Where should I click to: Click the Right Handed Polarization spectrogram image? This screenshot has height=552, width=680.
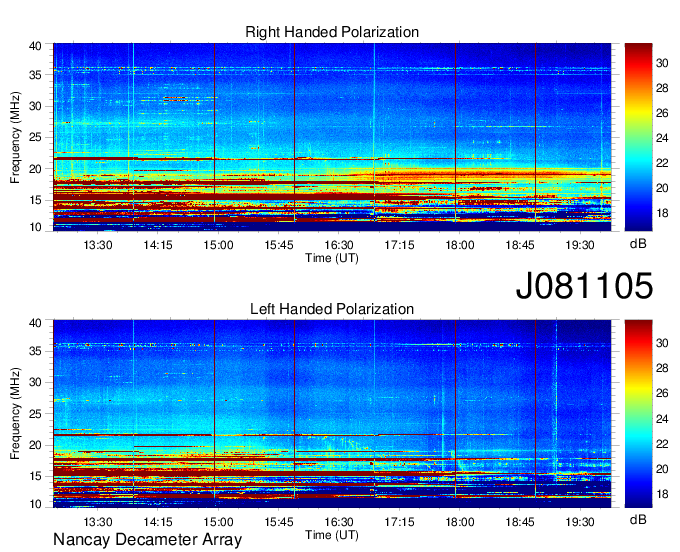click(332, 137)
